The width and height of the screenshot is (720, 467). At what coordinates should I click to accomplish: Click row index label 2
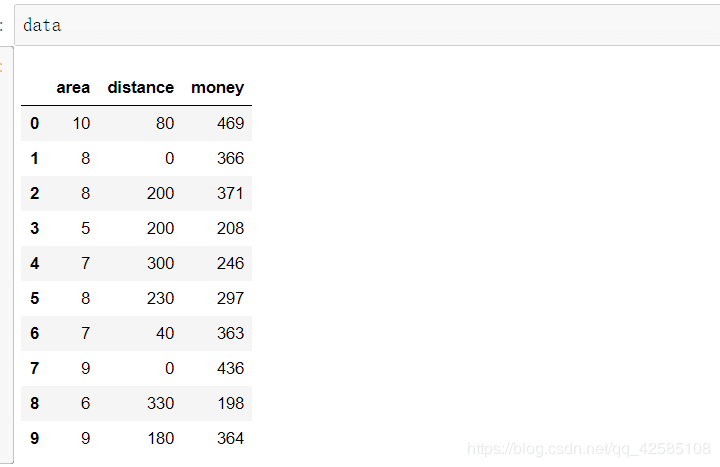click(35, 193)
